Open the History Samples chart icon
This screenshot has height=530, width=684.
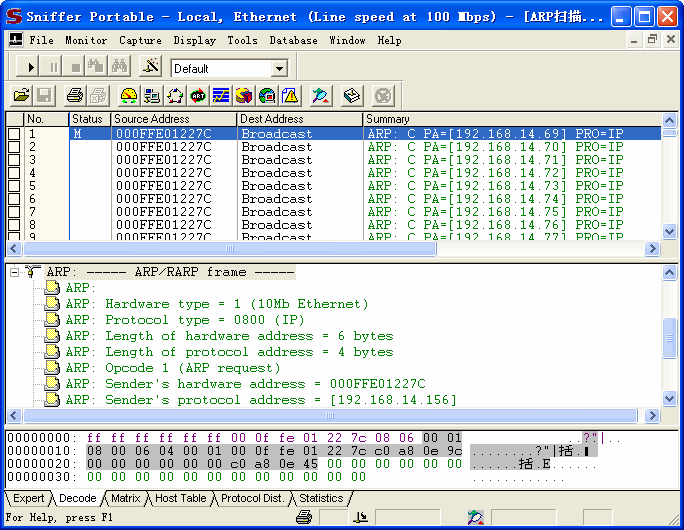(221, 96)
